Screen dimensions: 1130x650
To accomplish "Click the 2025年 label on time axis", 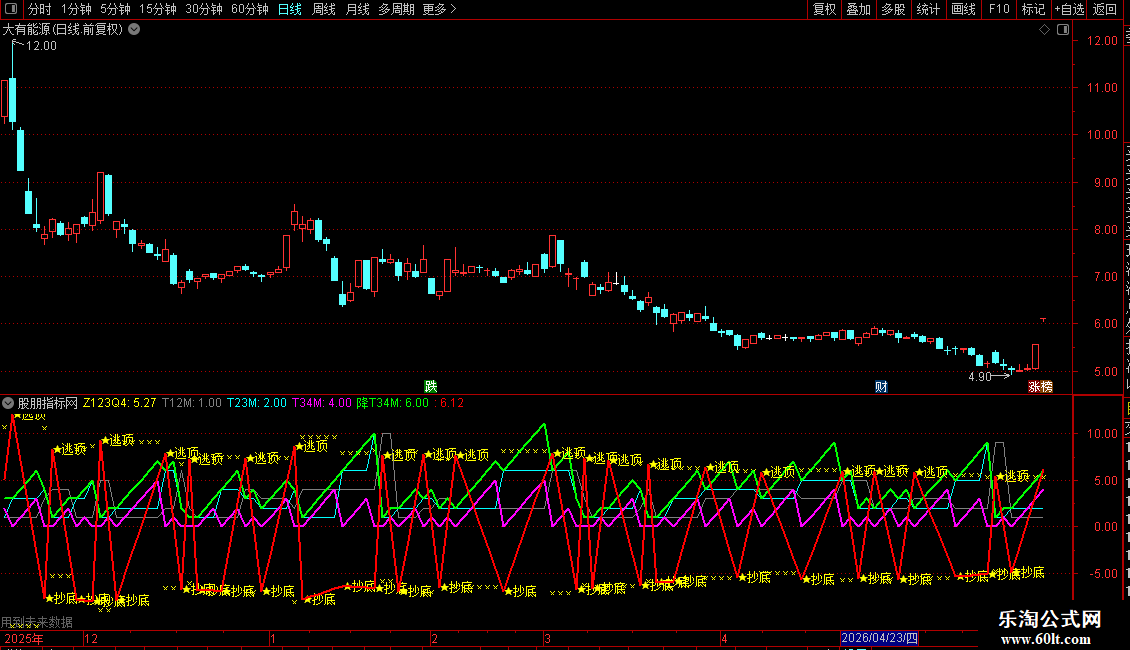I will (x=24, y=638).
